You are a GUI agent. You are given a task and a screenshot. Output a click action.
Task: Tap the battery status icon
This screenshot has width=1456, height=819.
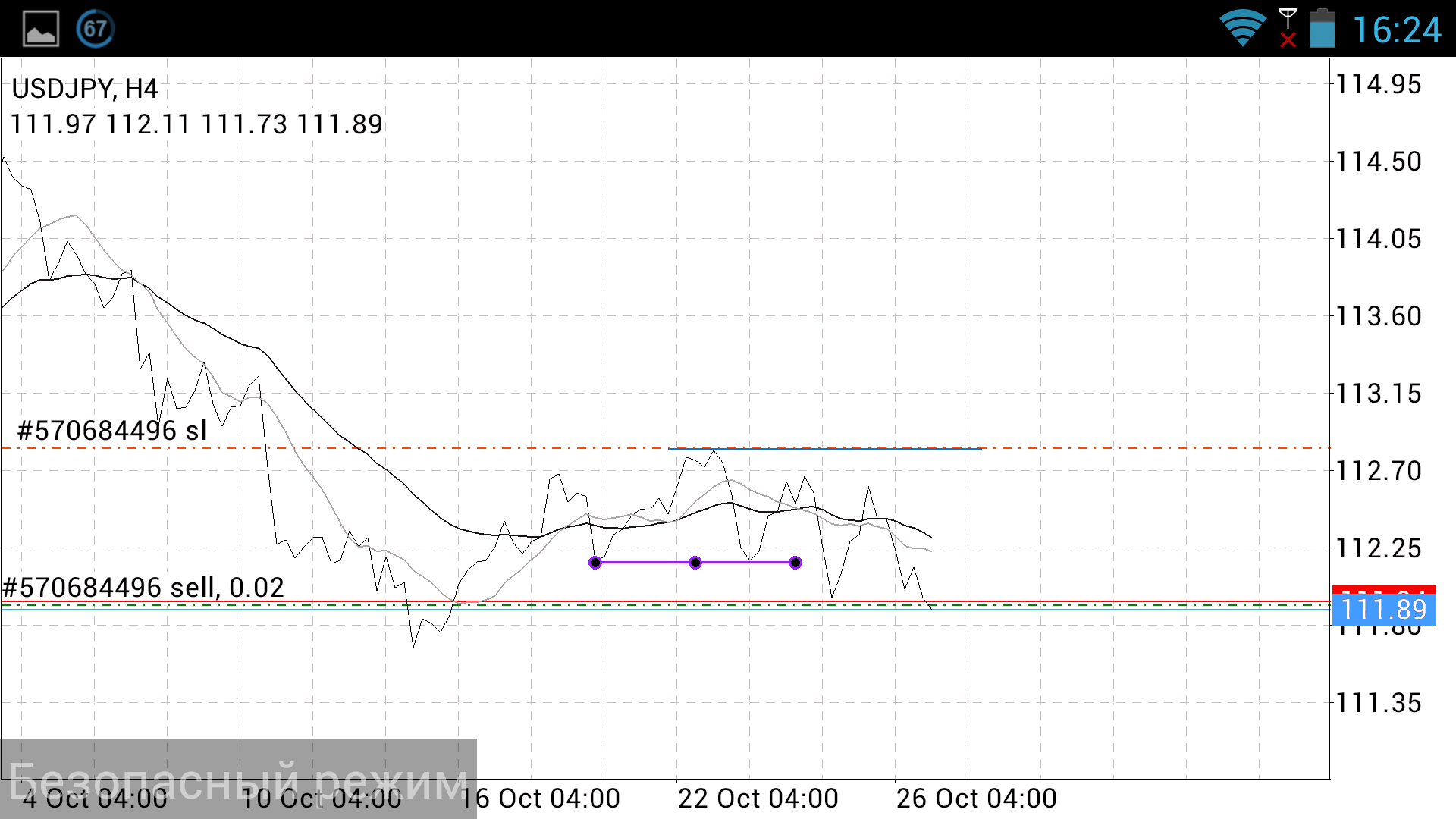1323,28
